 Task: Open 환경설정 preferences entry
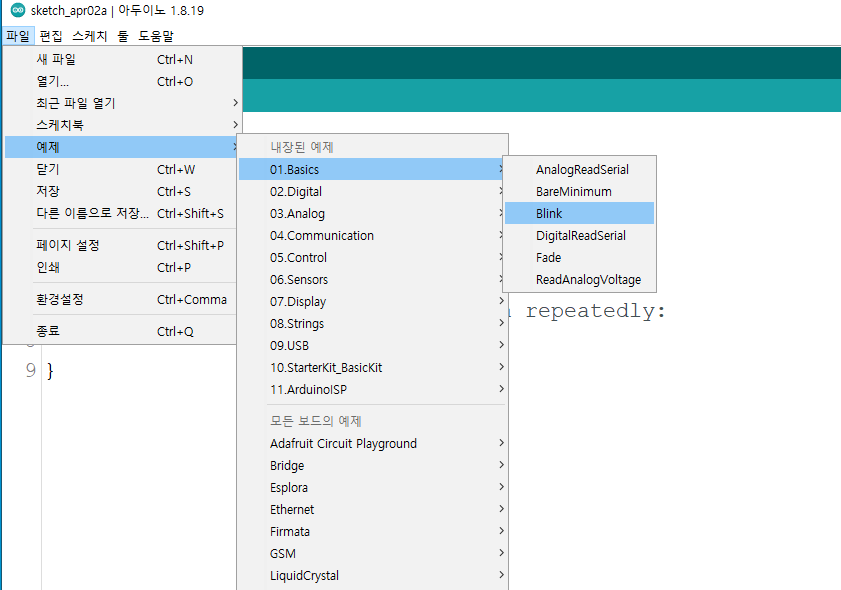[122, 300]
